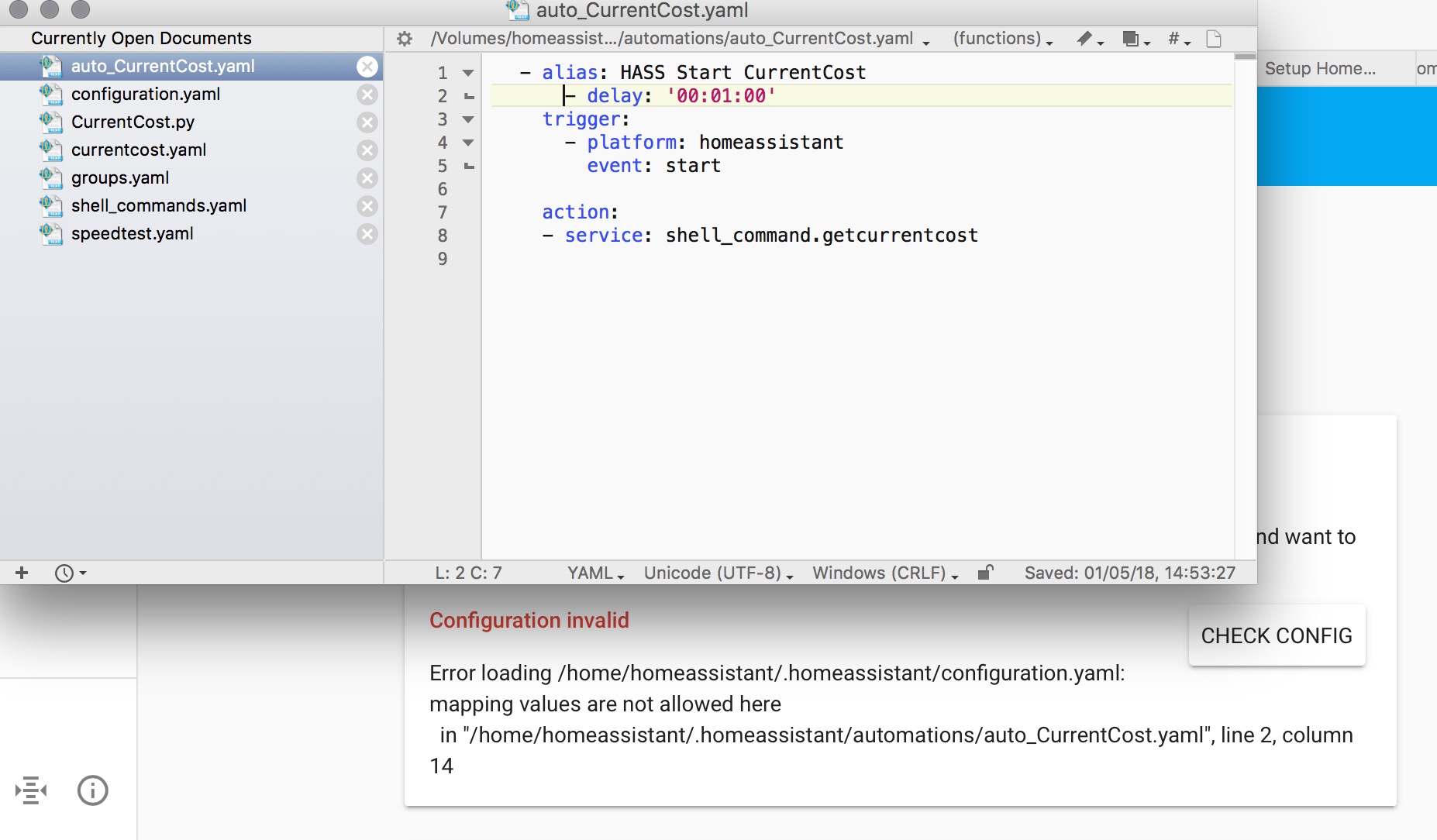Click the 'mapping values are not allowed here' text
Viewport: 1437px width, 840px height.
[x=605, y=704]
